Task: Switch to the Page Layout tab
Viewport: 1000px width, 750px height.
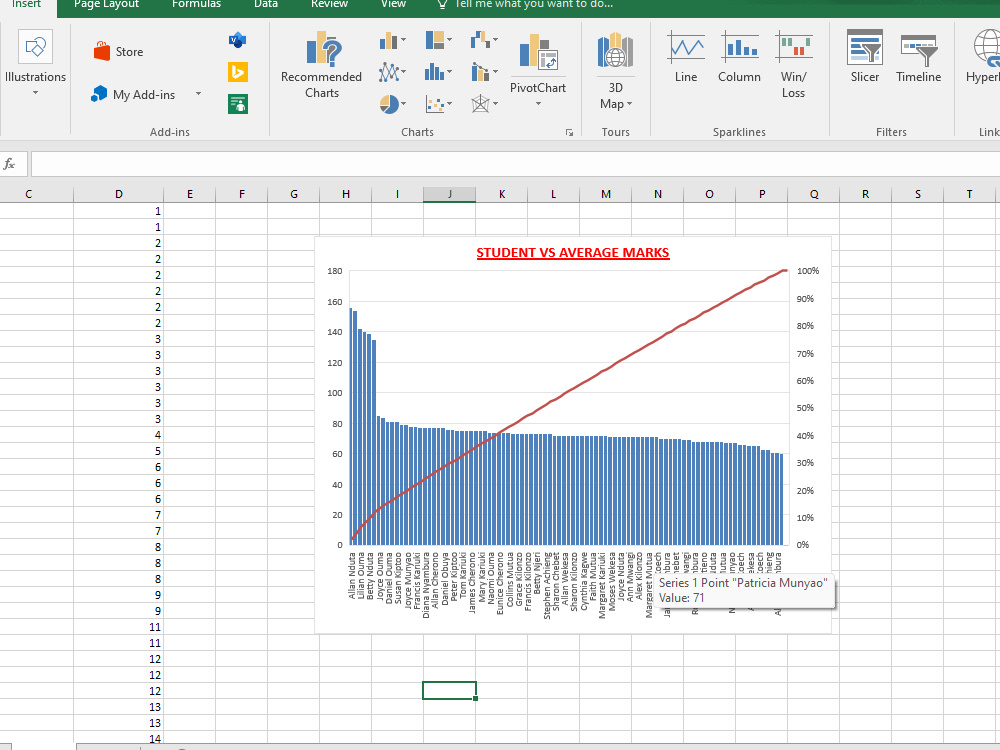Action: tap(106, 4)
